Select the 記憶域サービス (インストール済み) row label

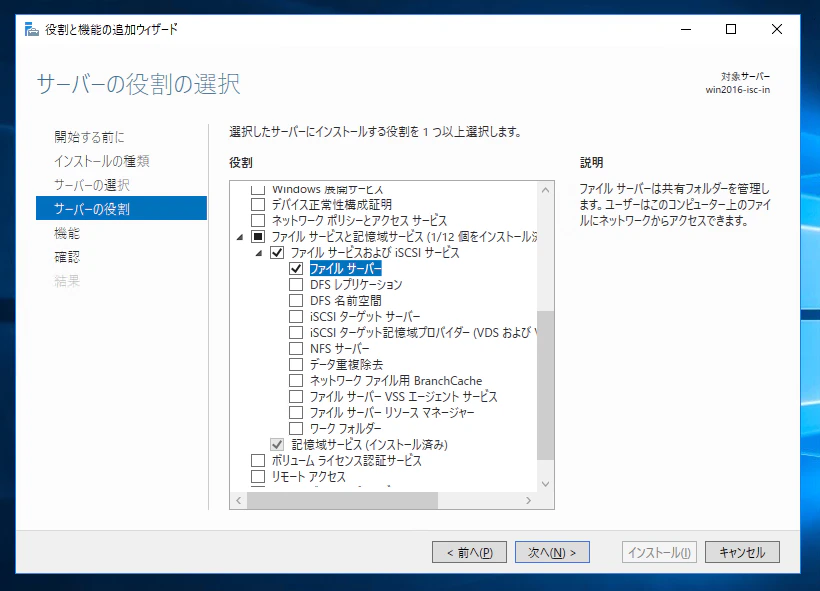[x=370, y=445]
